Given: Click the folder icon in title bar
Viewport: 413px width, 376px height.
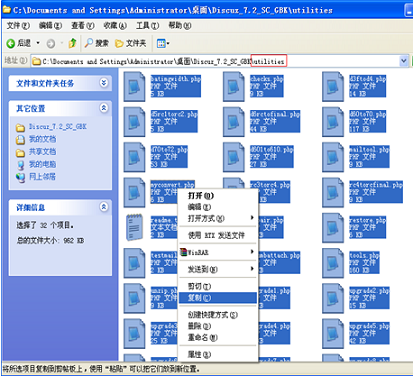Looking at the screenshot, I should [7, 10].
